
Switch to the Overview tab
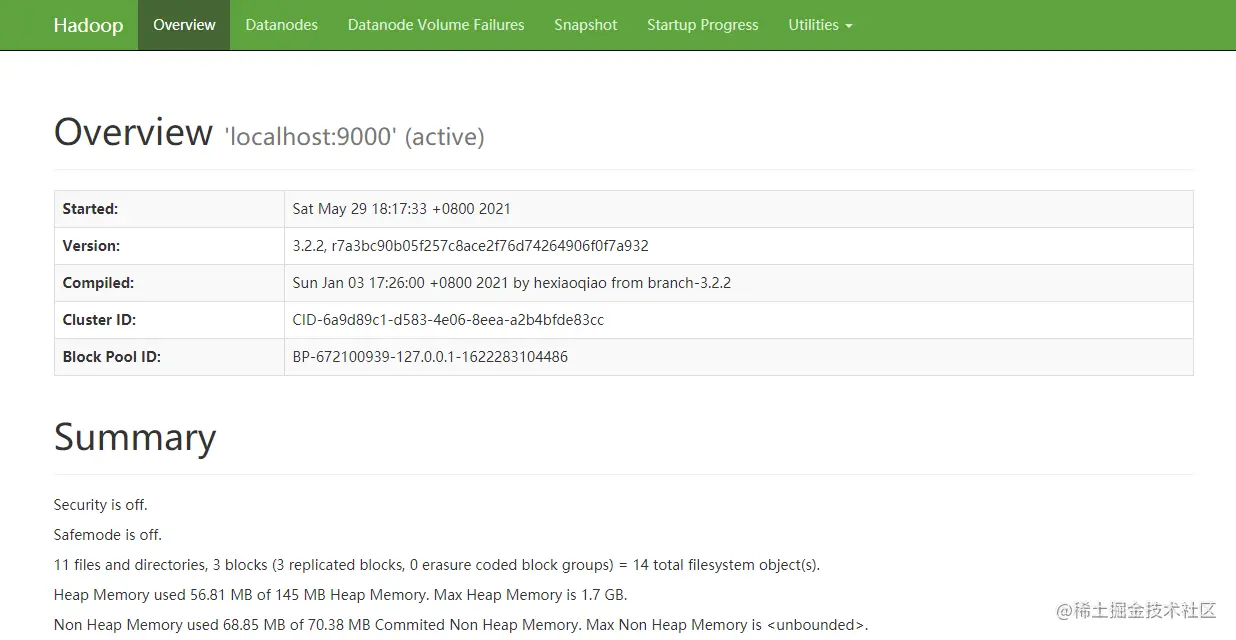(184, 25)
